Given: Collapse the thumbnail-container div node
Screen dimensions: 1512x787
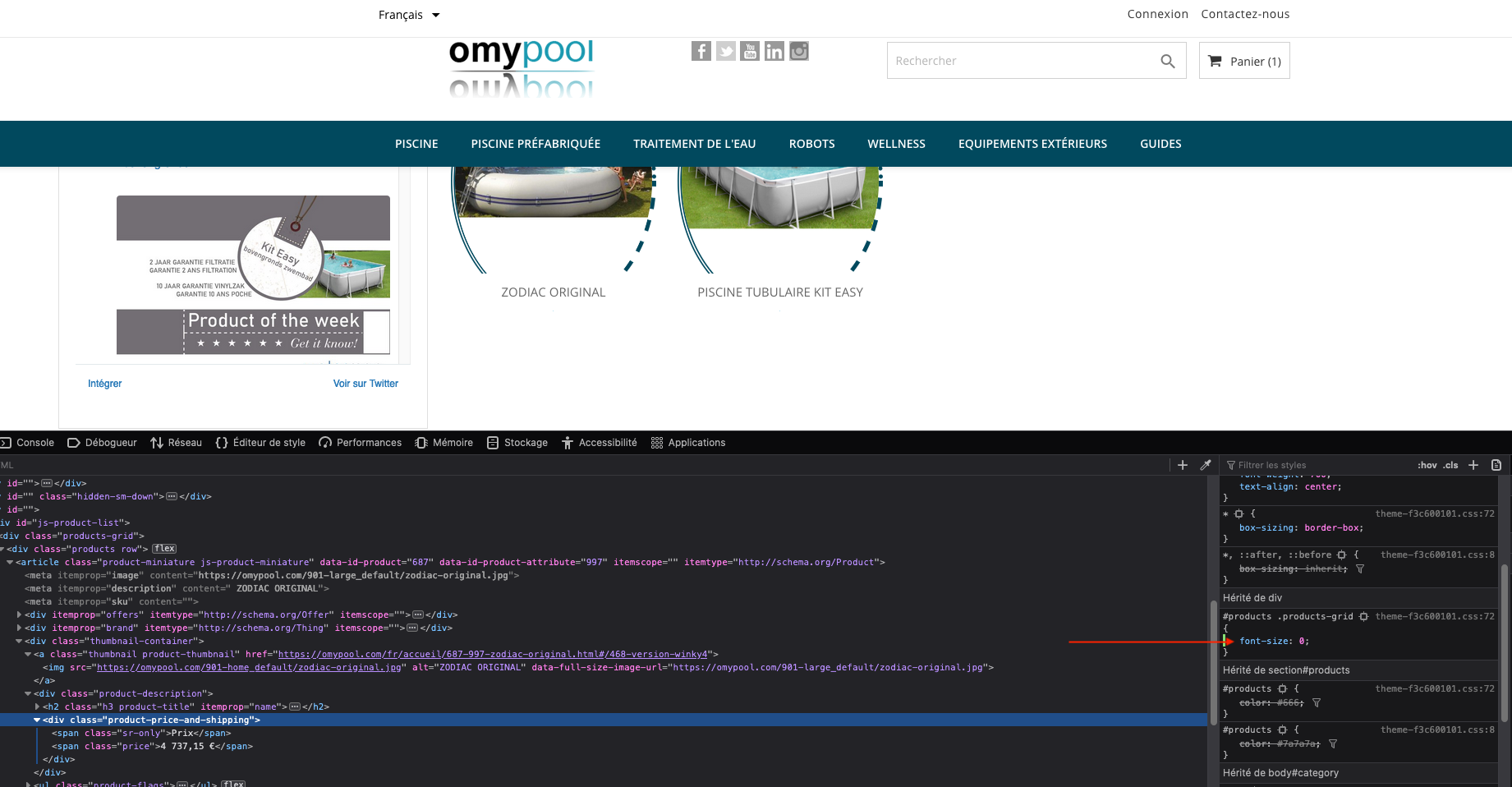Looking at the screenshot, I should point(19,641).
